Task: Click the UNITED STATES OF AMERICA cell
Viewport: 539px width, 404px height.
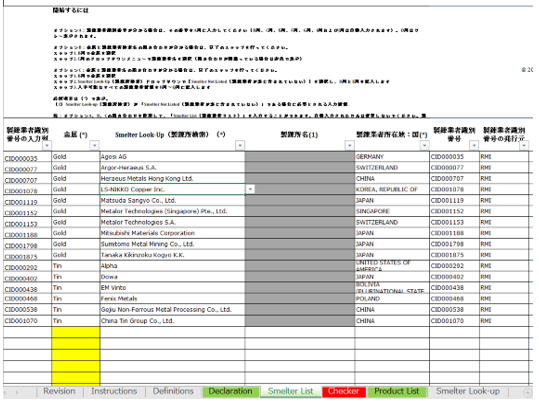Action: pos(392,266)
